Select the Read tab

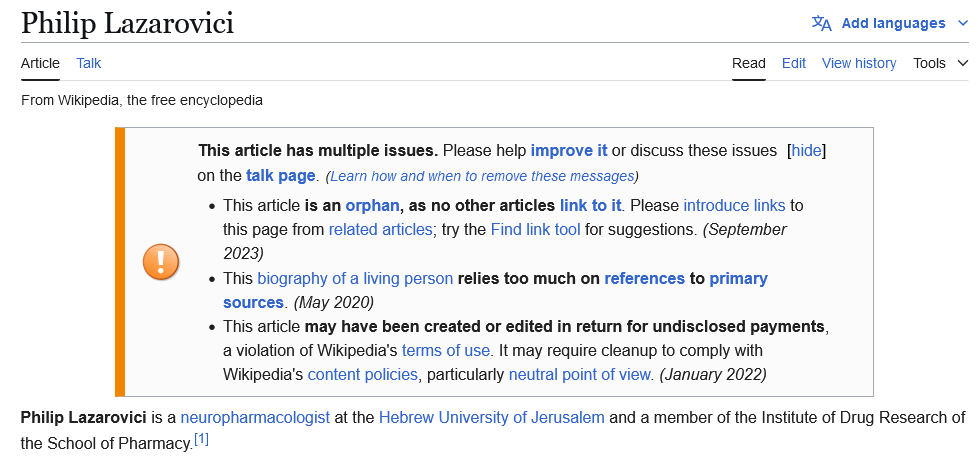tap(749, 63)
